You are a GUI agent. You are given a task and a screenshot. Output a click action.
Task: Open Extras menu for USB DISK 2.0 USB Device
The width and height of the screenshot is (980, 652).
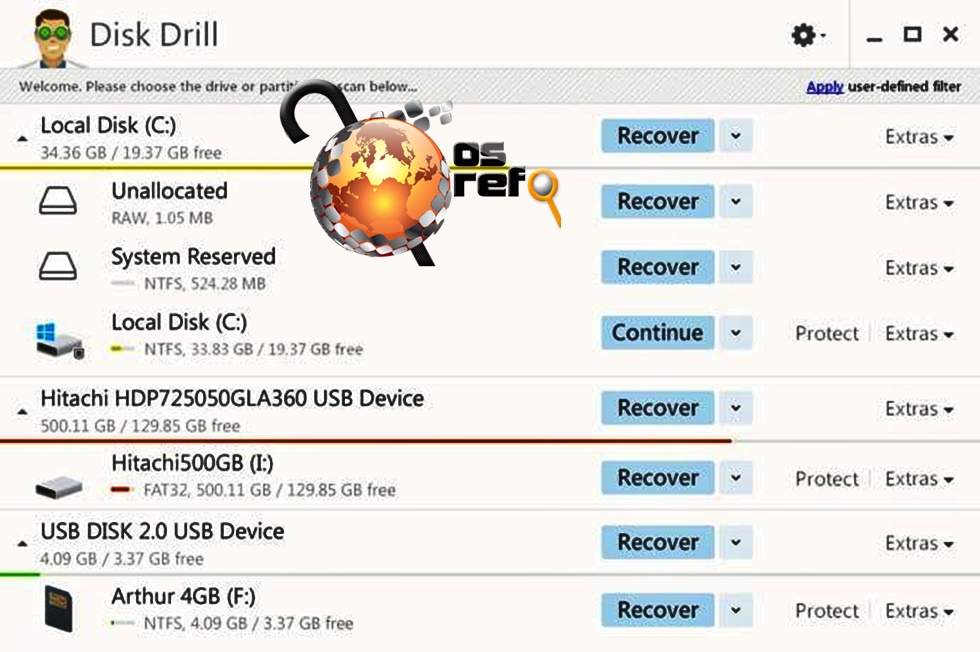click(919, 543)
